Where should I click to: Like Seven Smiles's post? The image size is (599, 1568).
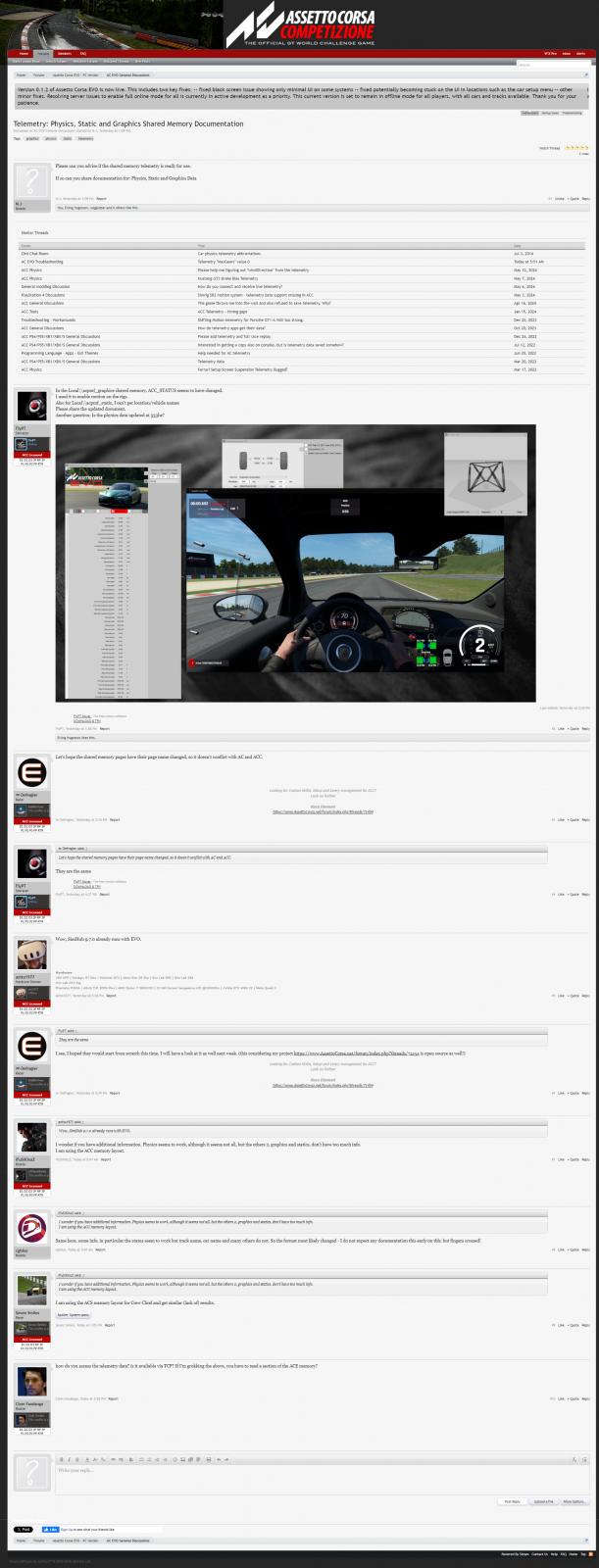point(562,1325)
